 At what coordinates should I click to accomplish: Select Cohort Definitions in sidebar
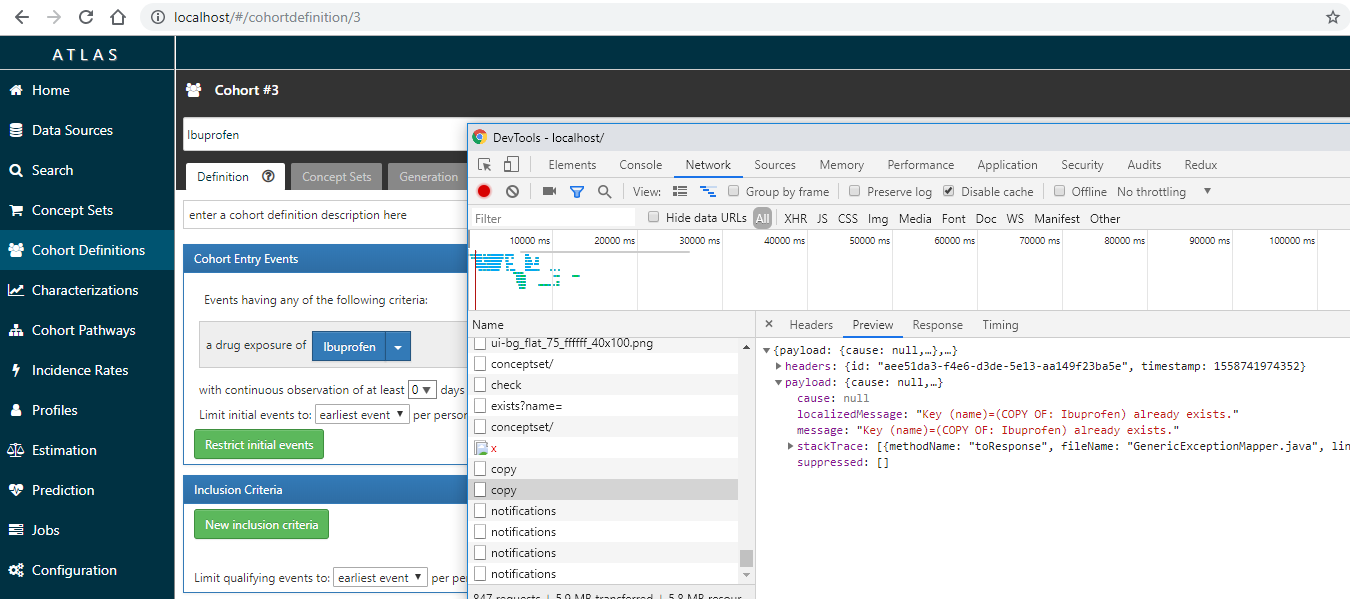87,250
